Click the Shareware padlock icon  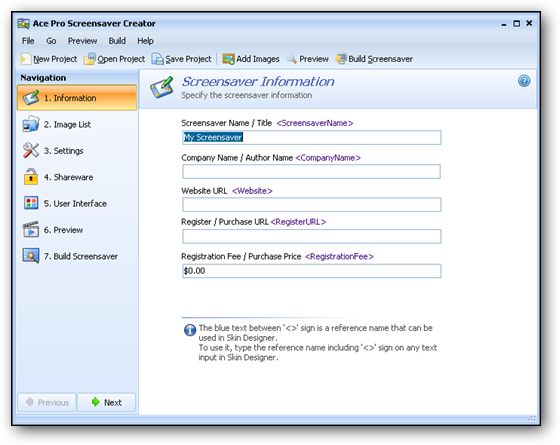(31, 176)
